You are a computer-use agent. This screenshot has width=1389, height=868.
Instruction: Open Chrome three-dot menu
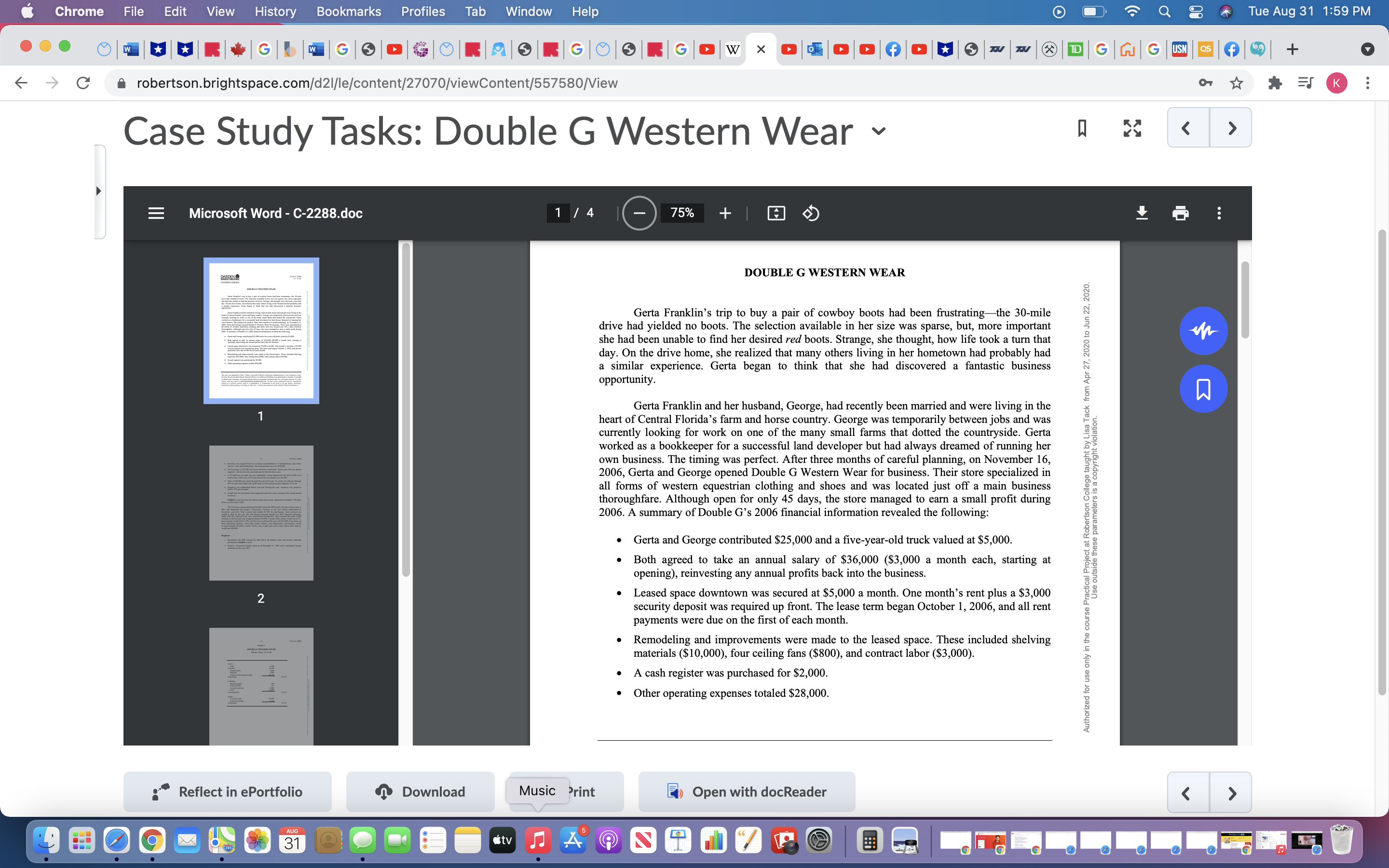tap(1368, 83)
